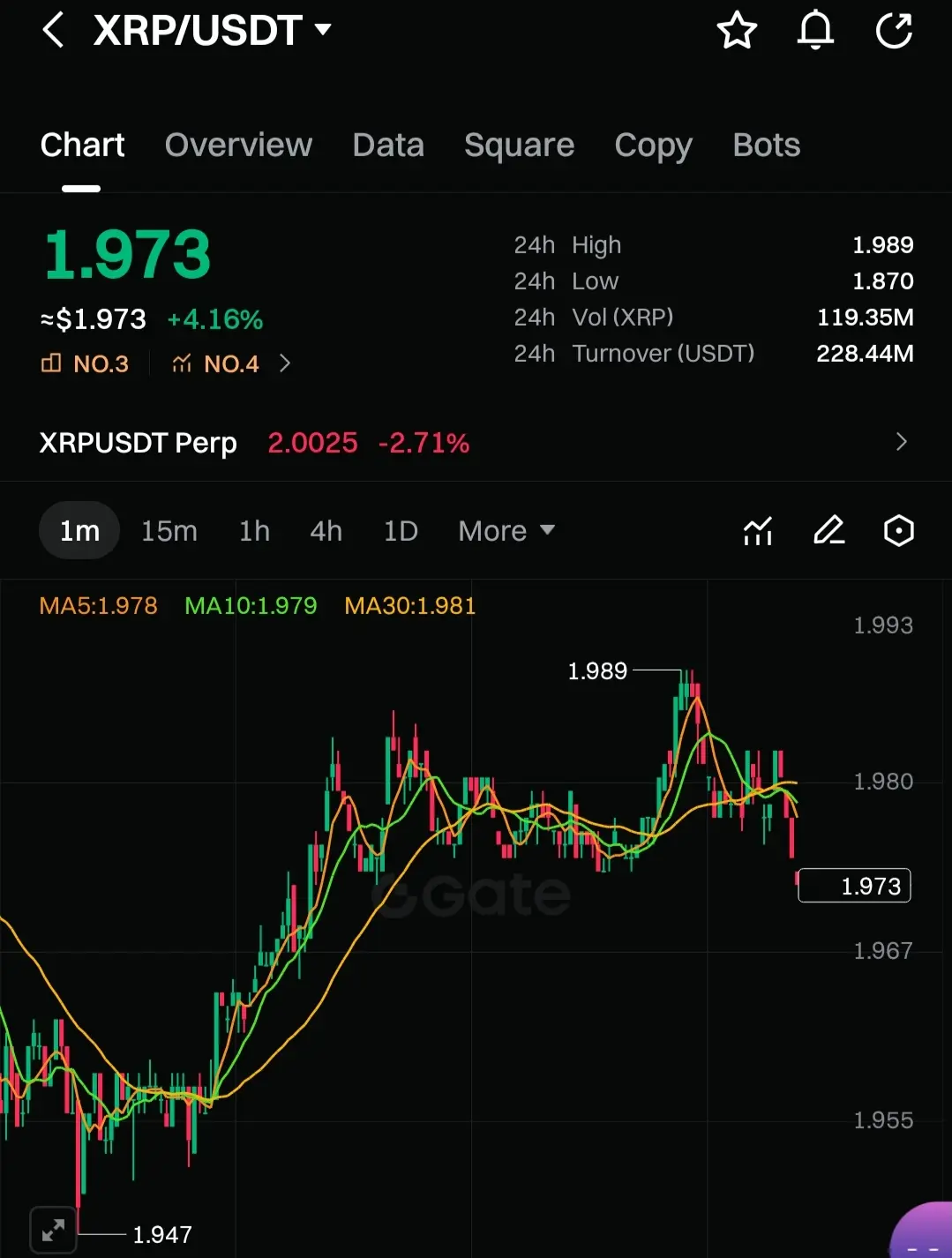The image size is (952, 1258).
Task: Select the 1m timeframe
Action: point(79,531)
